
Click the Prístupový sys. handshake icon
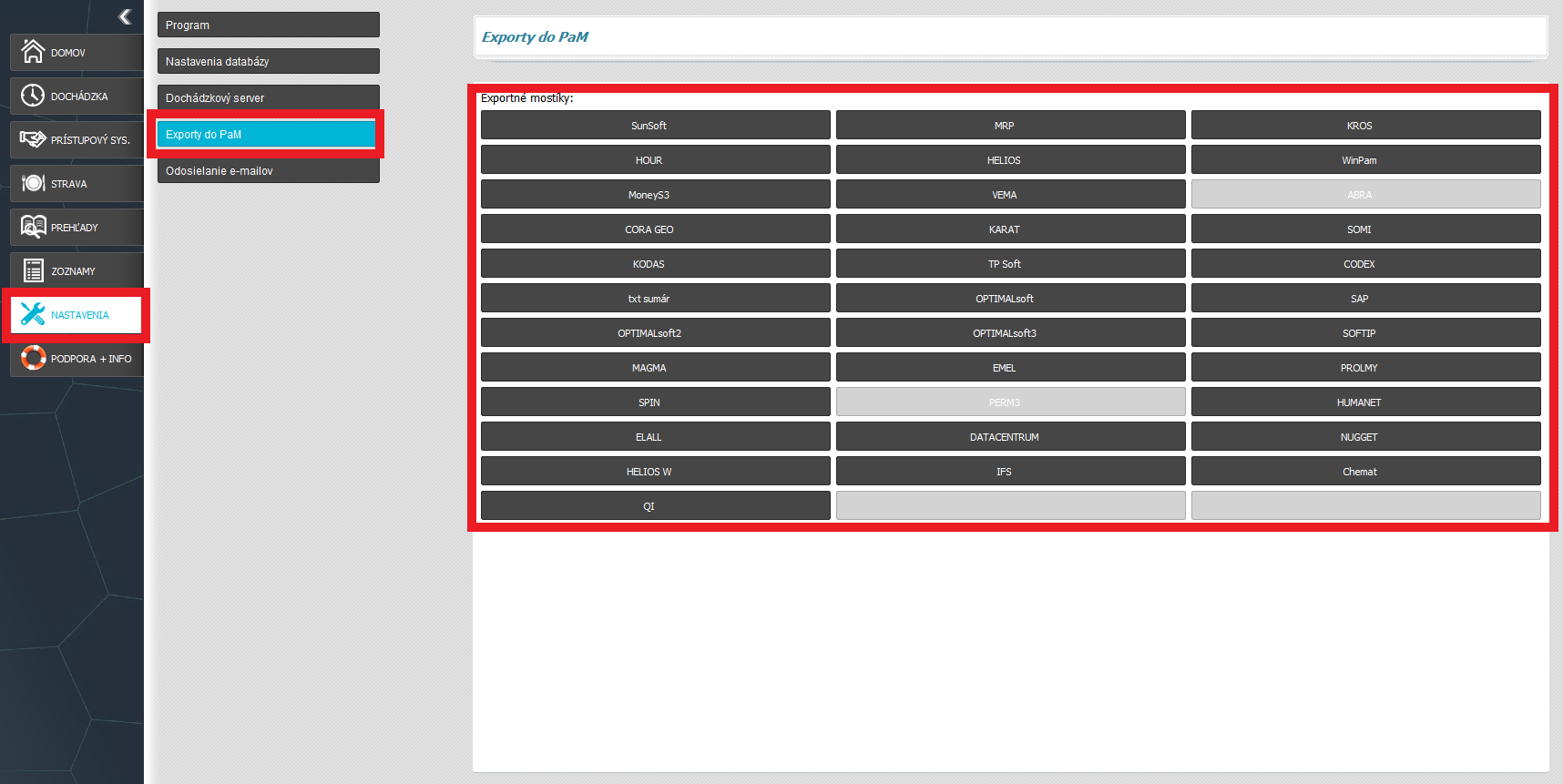[x=33, y=139]
